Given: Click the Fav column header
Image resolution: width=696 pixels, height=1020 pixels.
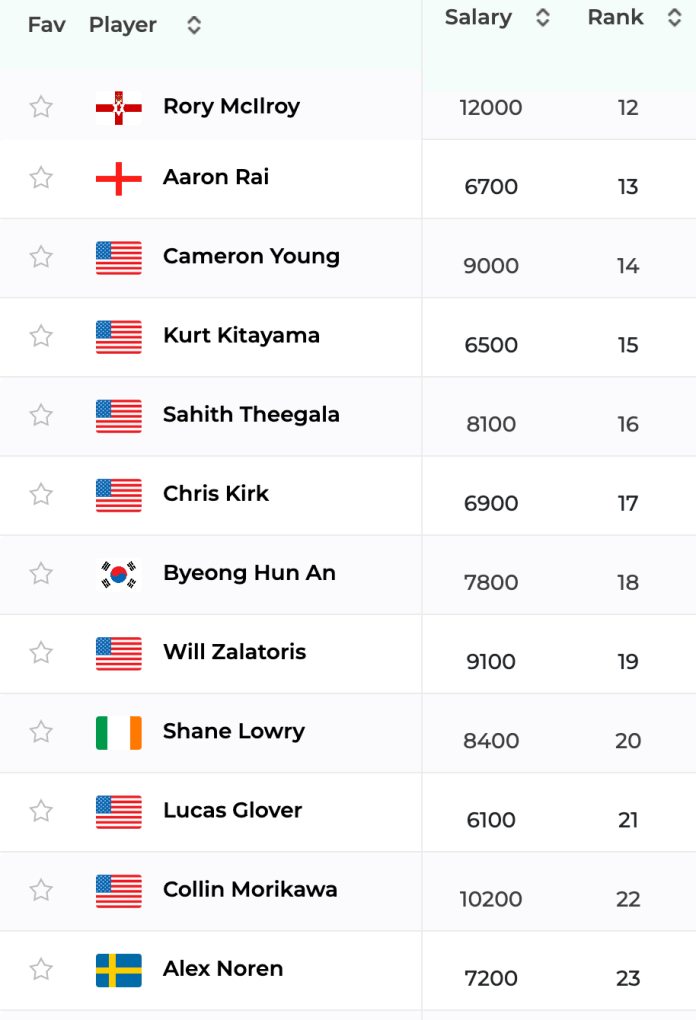Looking at the screenshot, I should pyautogui.click(x=46, y=26).
